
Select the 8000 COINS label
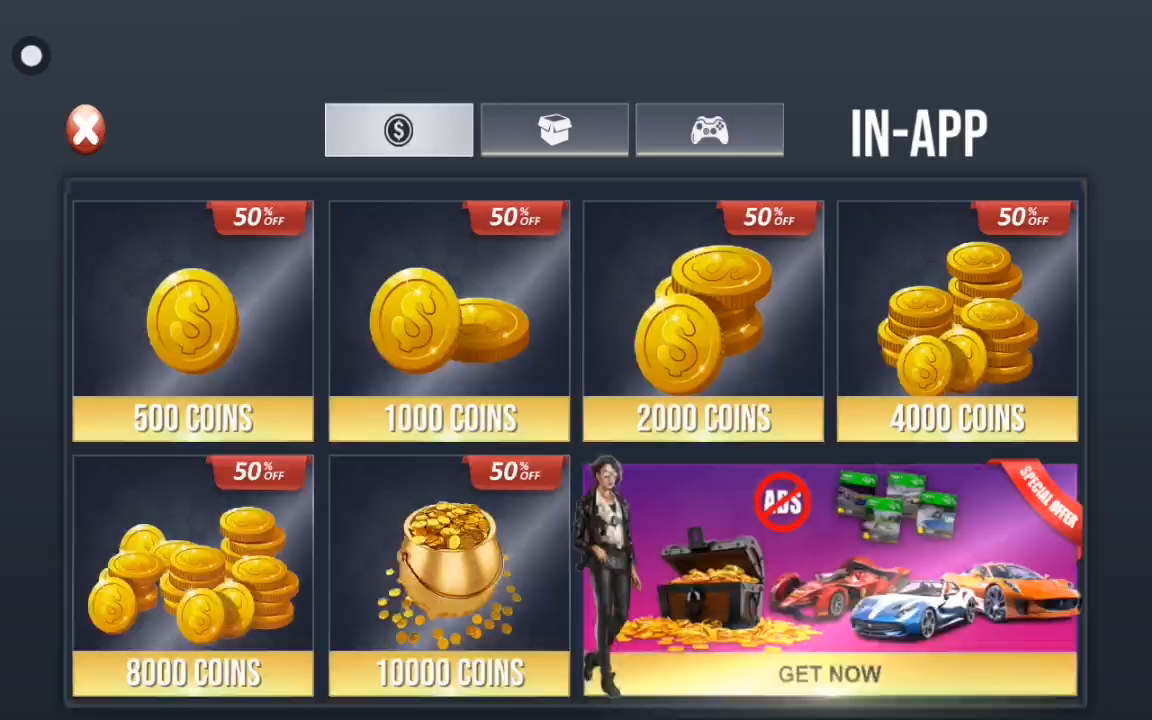[193, 673]
